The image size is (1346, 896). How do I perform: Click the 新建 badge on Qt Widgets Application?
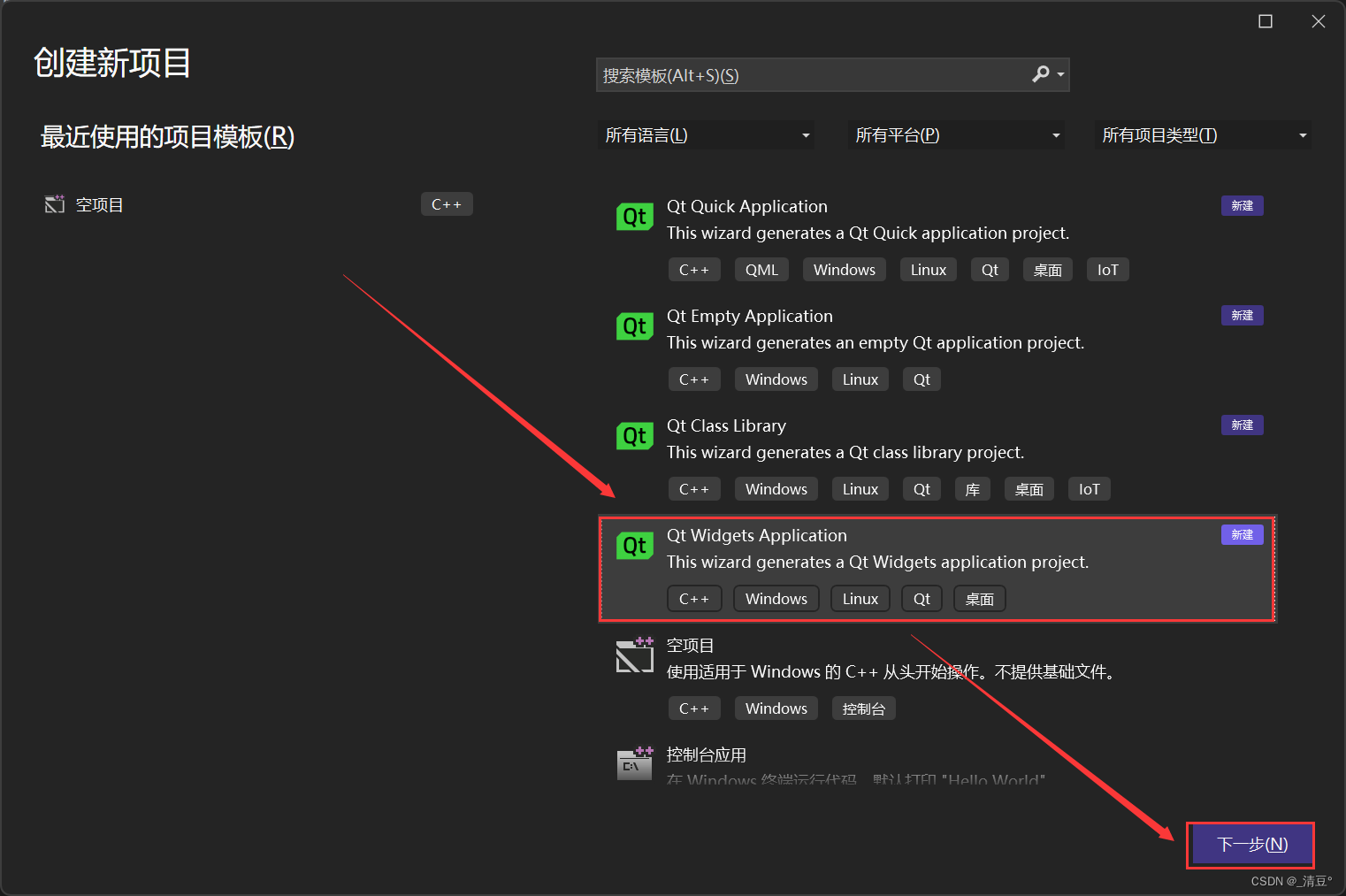(x=1243, y=535)
